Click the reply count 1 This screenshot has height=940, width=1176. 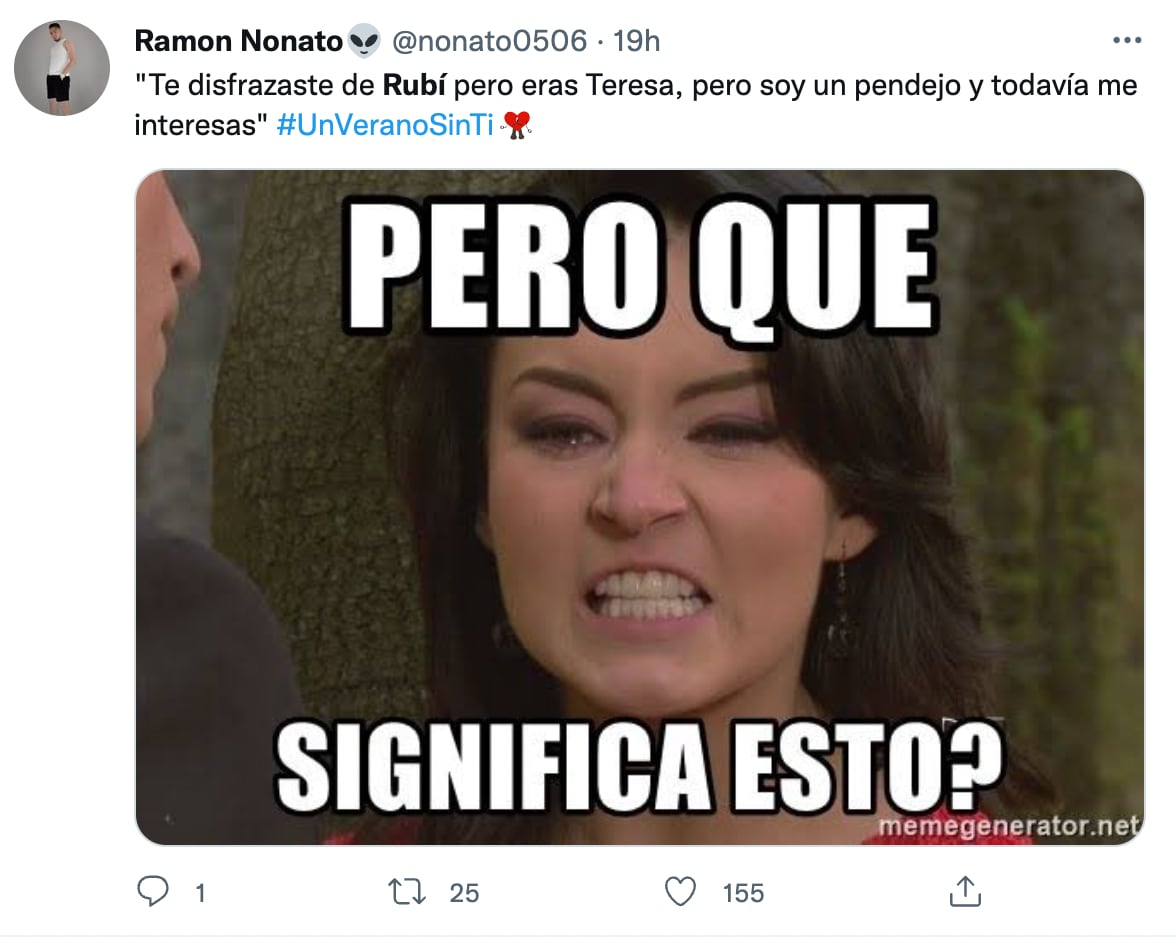click(x=200, y=893)
